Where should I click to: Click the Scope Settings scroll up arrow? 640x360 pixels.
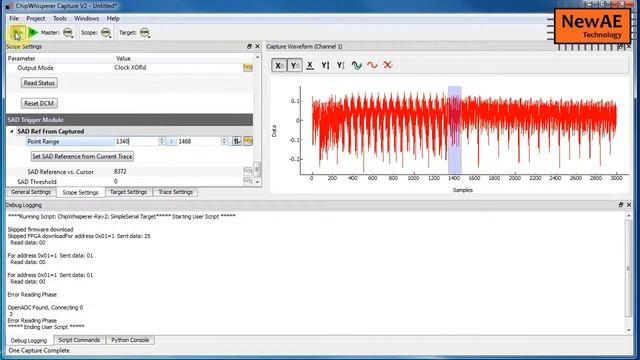point(257,57)
